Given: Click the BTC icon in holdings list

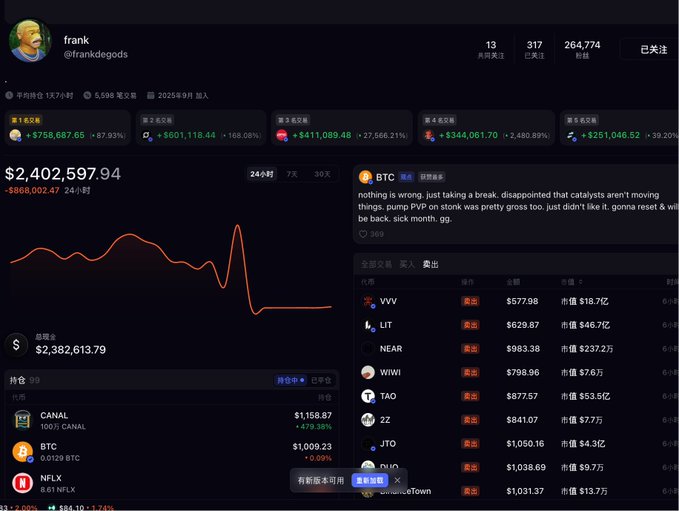Looking at the screenshot, I should point(23,452).
